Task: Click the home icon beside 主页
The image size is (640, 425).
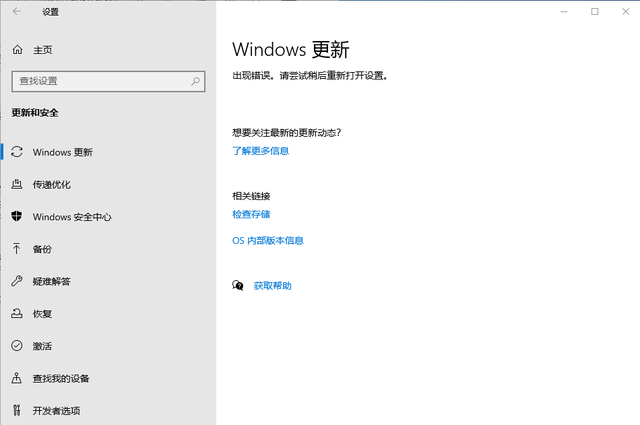Action: point(17,50)
